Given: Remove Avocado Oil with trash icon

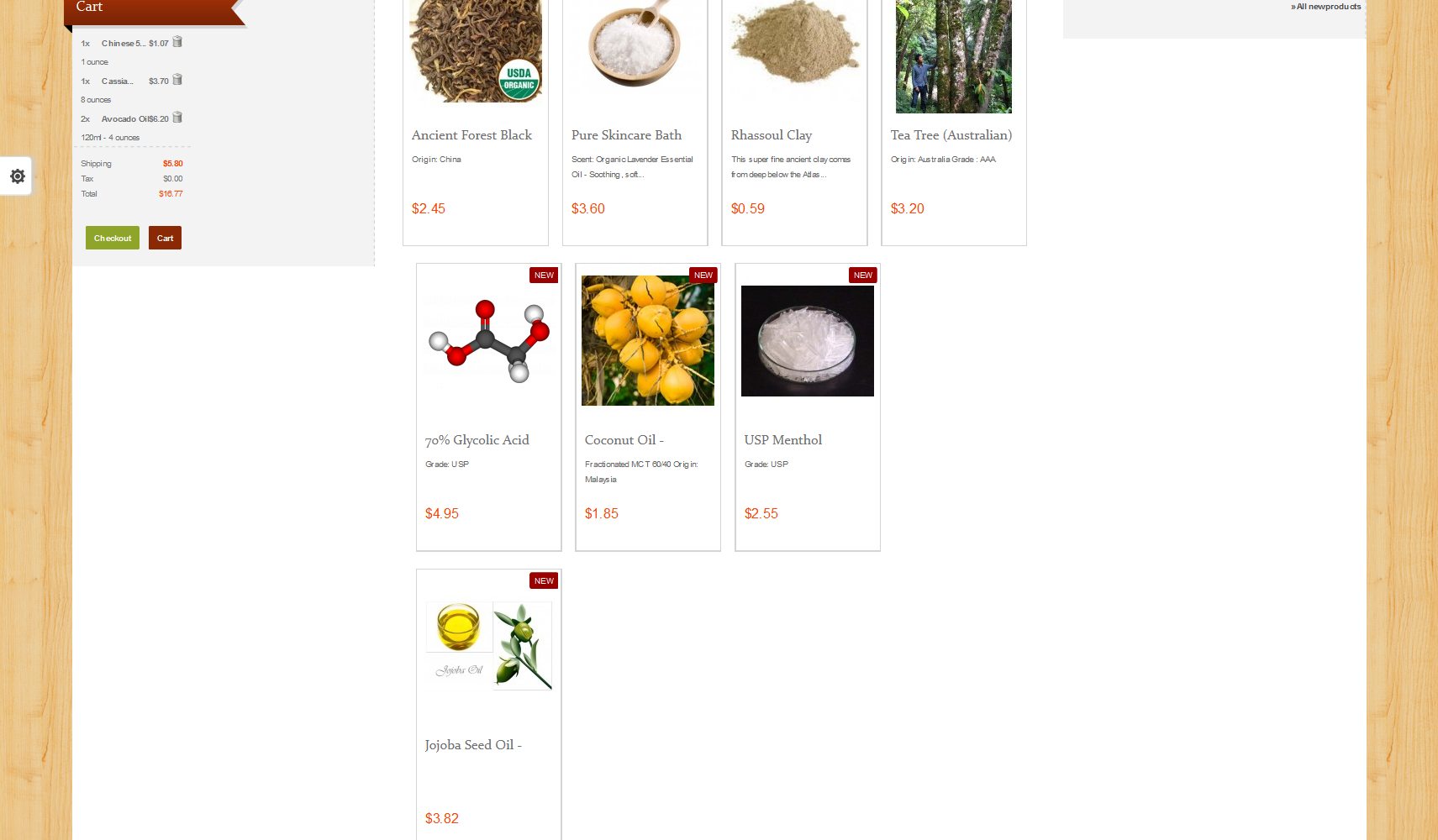Looking at the screenshot, I should (177, 118).
